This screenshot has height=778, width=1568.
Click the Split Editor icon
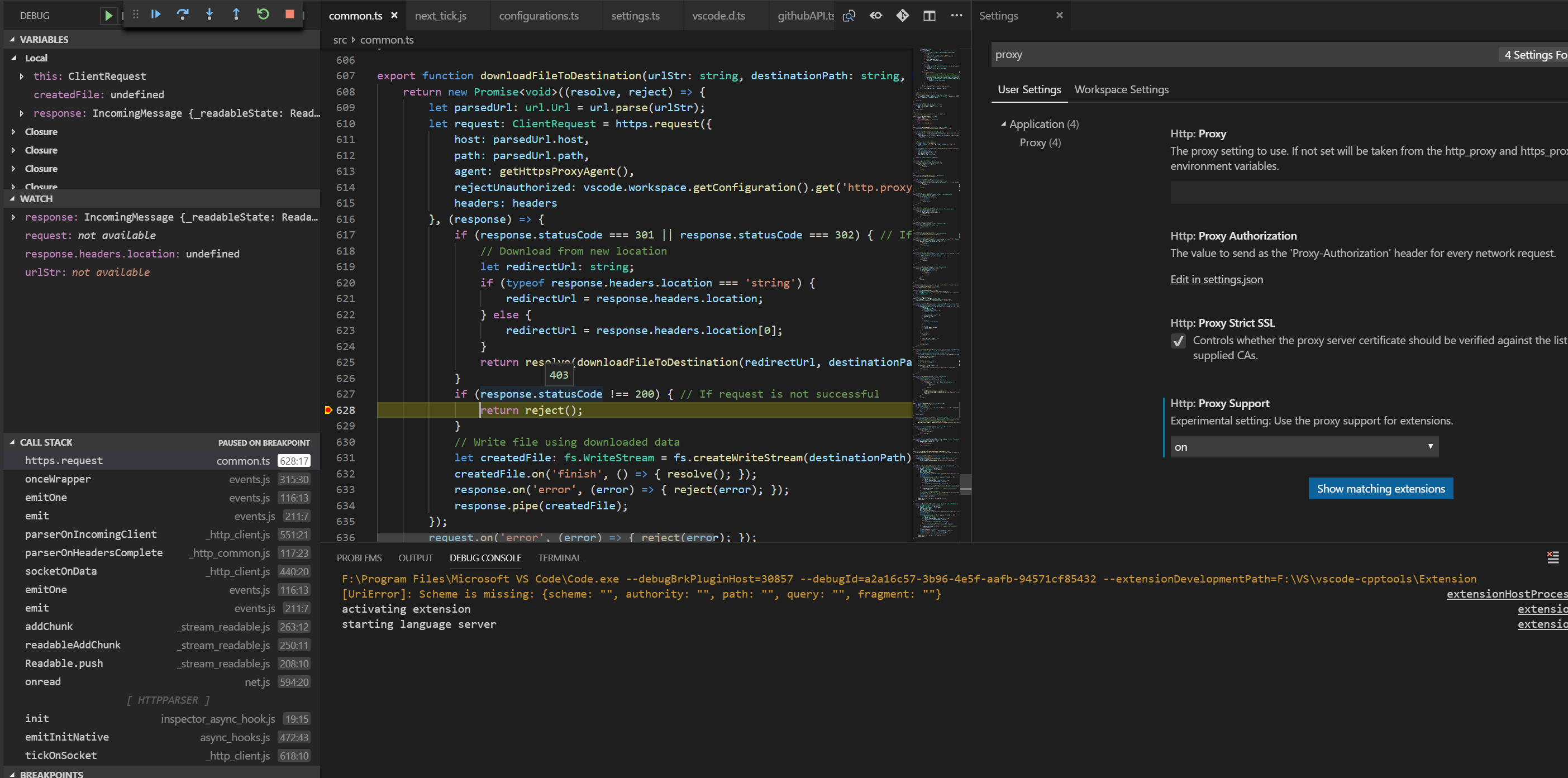point(929,16)
